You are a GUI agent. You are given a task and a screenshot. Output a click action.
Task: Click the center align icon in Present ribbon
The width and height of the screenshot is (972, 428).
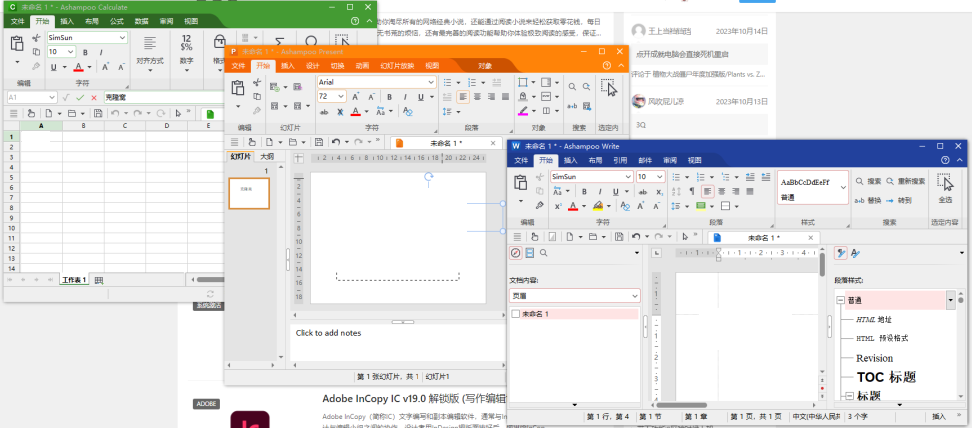pyautogui.click(x=477, y=97)
